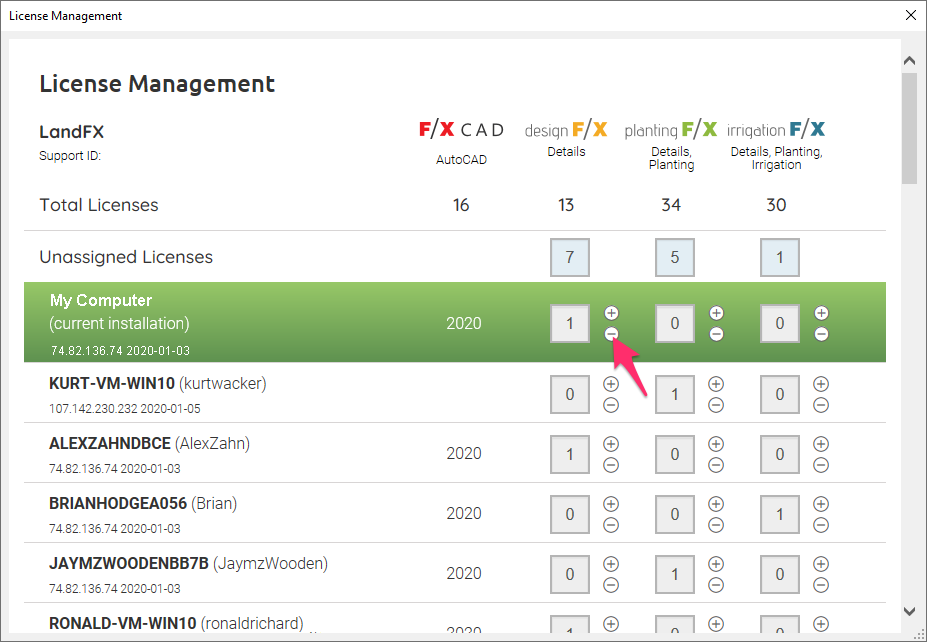Select the My Computer current installation row
The image size is (927, 642).
(455, 322)
